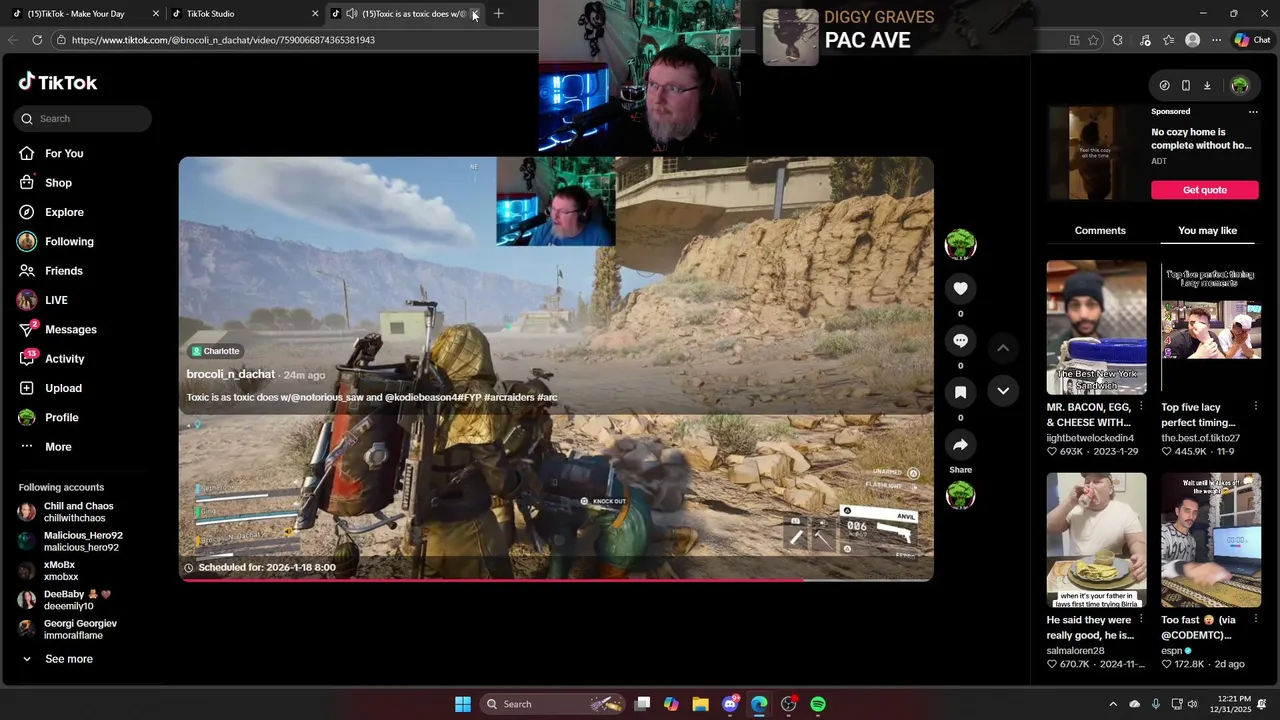Open more options for Too fast video
This screenshot has height=720, width=1280.
tap(1256, 620)
